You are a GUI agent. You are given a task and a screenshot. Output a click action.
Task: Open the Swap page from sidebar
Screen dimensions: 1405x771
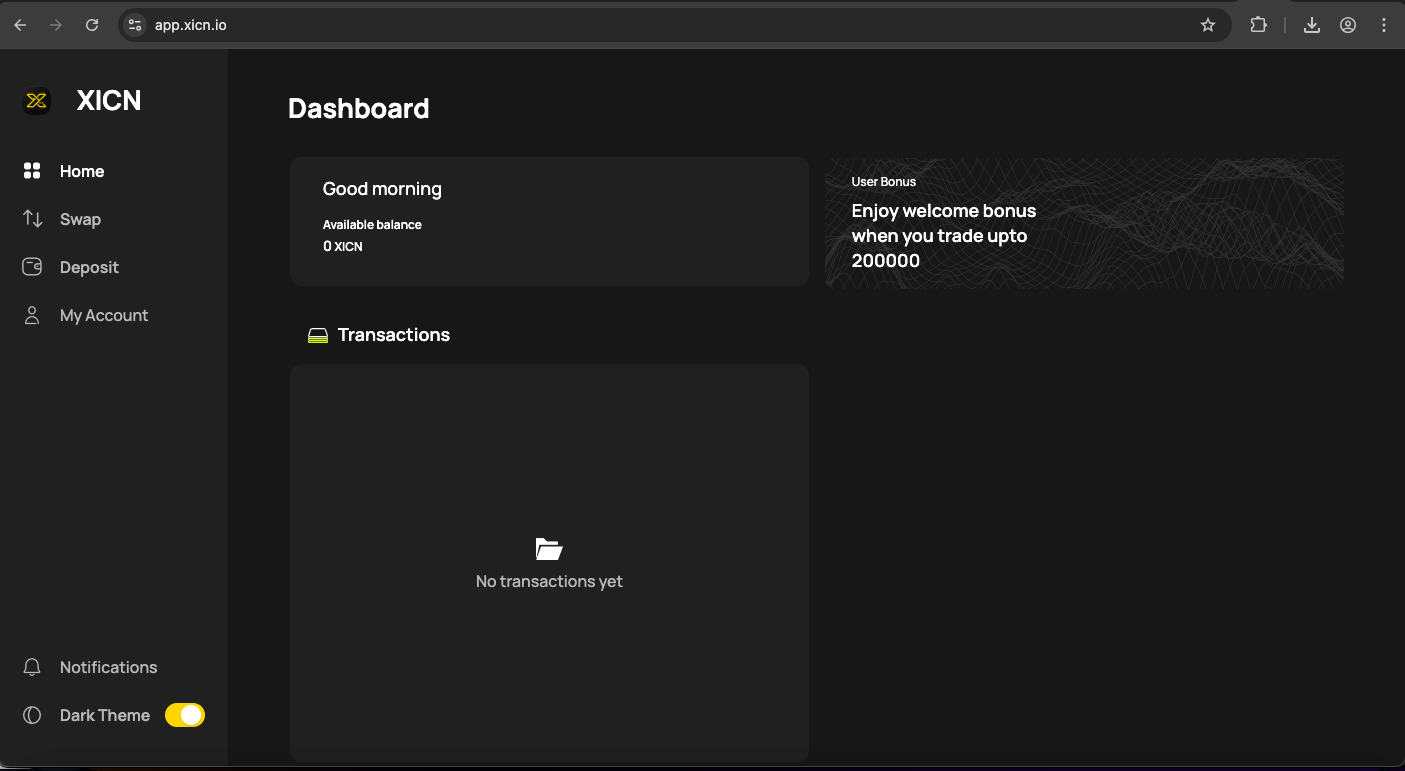pyautogui.click(x=80, y=219)
